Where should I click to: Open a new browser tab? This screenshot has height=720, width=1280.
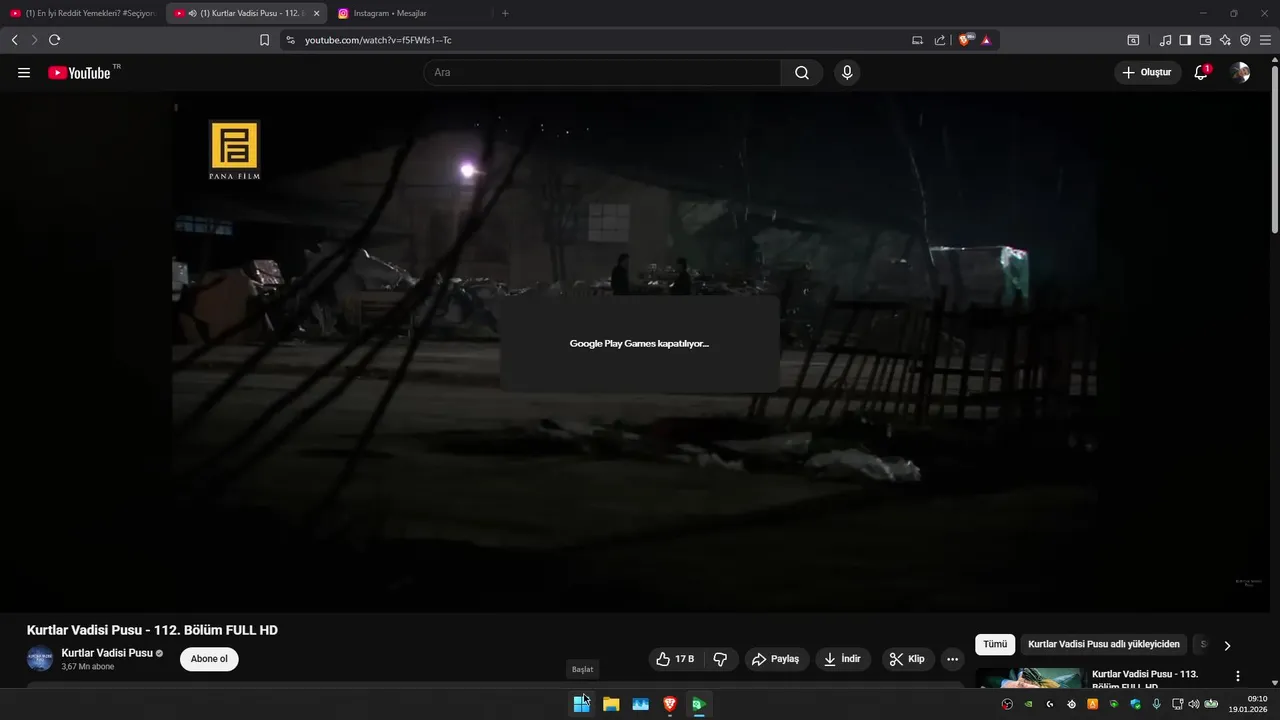pyautogui.click(x=505, y=13)
